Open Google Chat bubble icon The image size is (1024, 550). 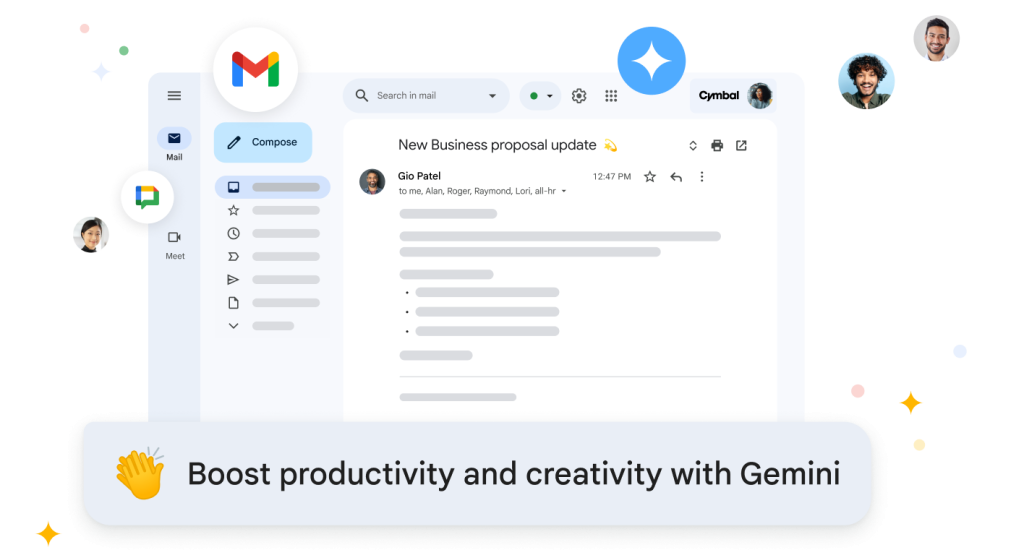coord(147,197)
